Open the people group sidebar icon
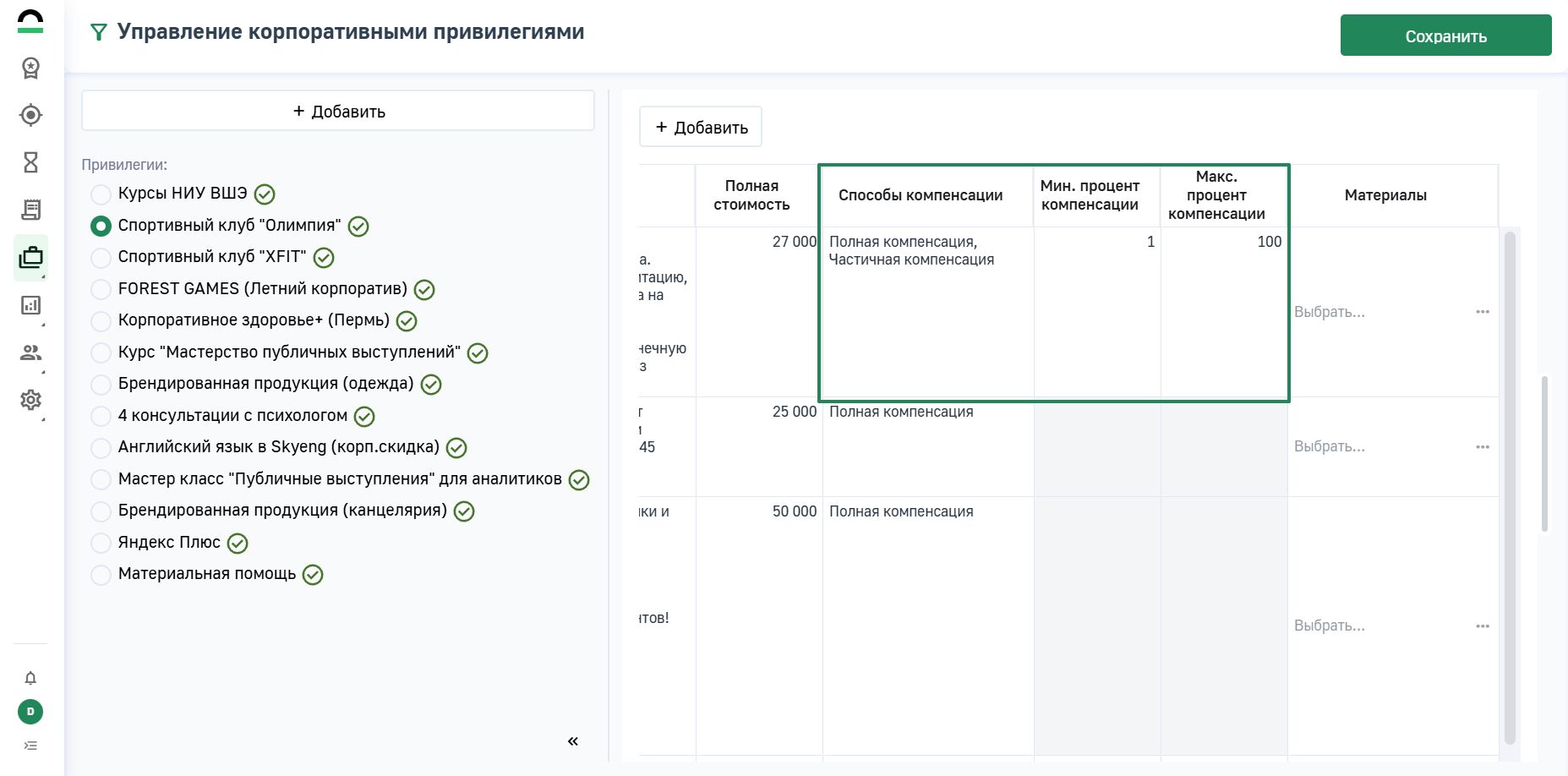Viewport: 1568px width, 776px height. (x=30, y=352)
